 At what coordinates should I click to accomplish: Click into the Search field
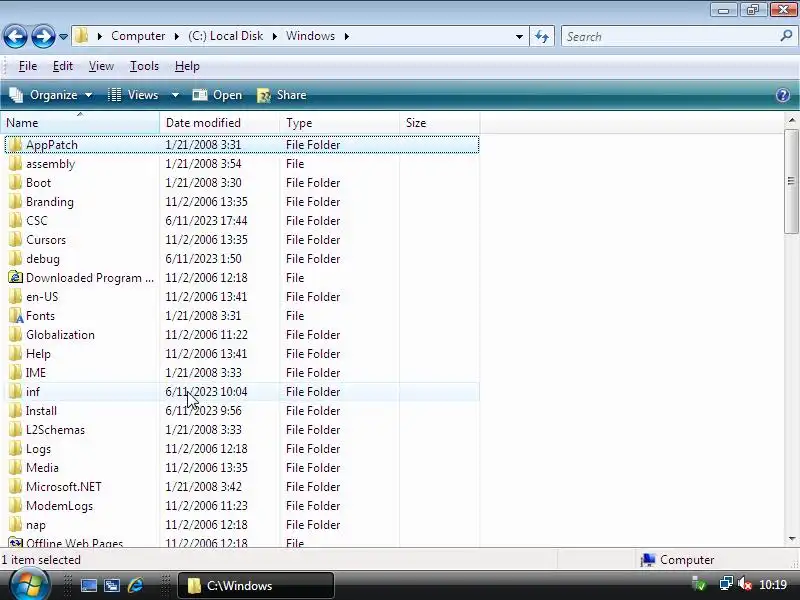[x=671, y=37]
